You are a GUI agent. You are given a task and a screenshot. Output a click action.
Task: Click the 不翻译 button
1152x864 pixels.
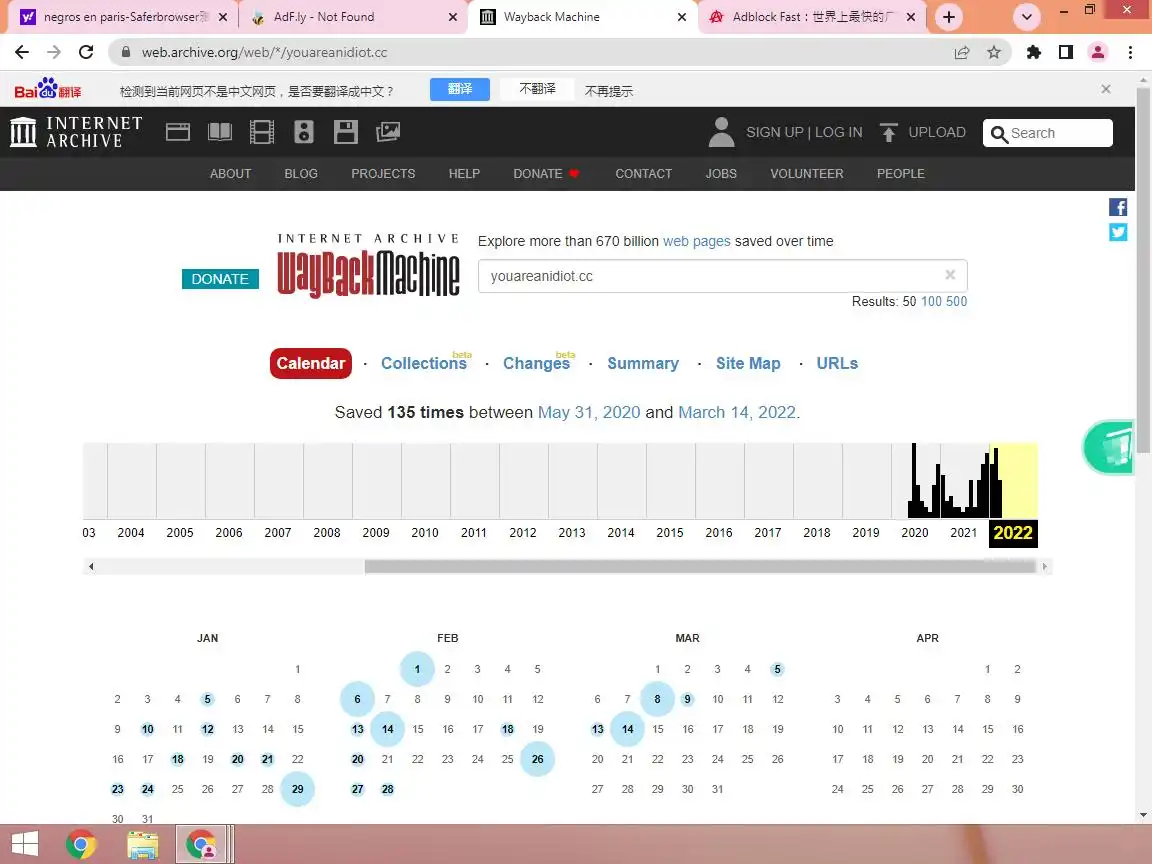pos(537,89)
